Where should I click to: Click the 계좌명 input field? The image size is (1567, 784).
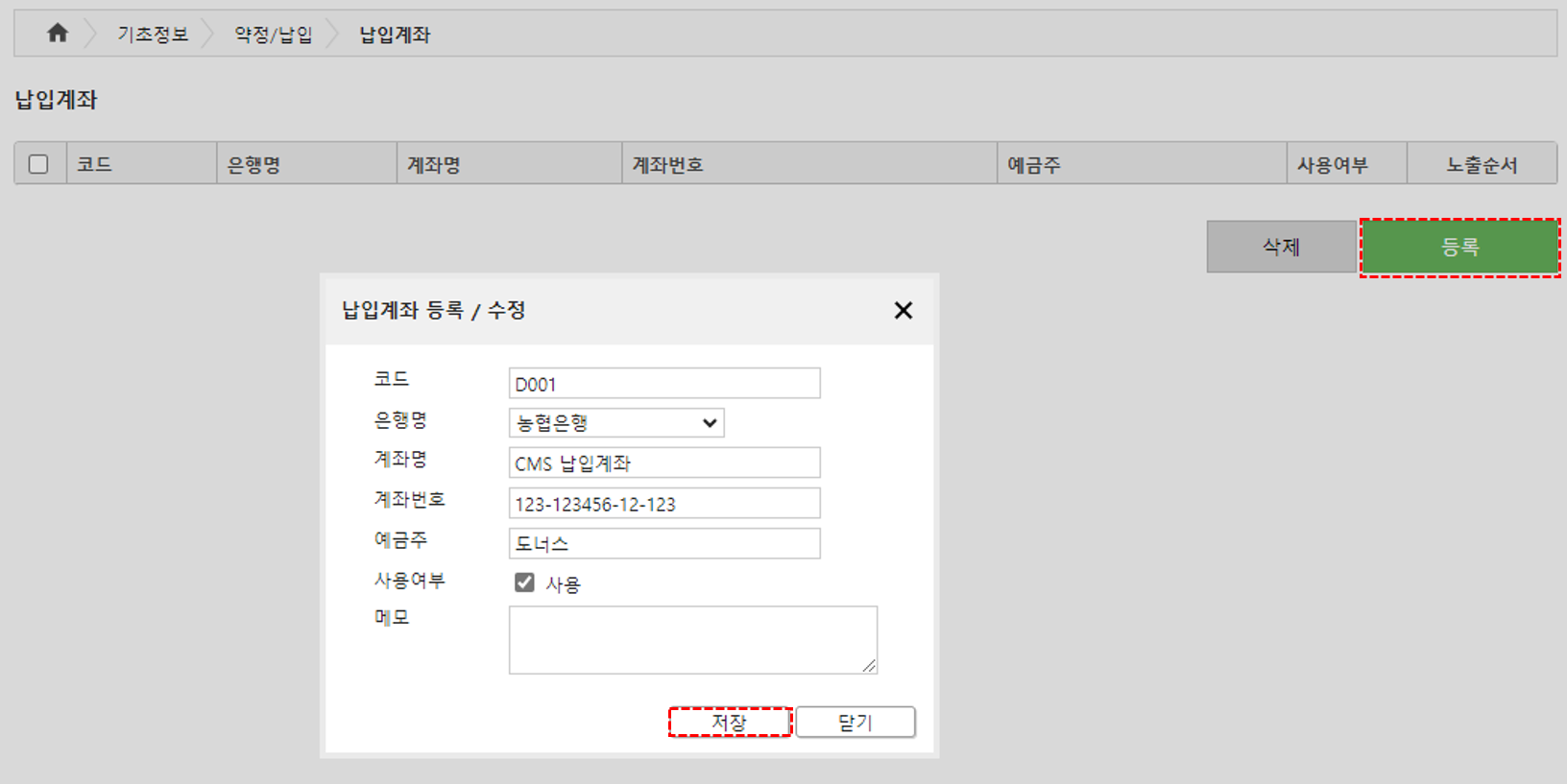[x=663, y=463]
